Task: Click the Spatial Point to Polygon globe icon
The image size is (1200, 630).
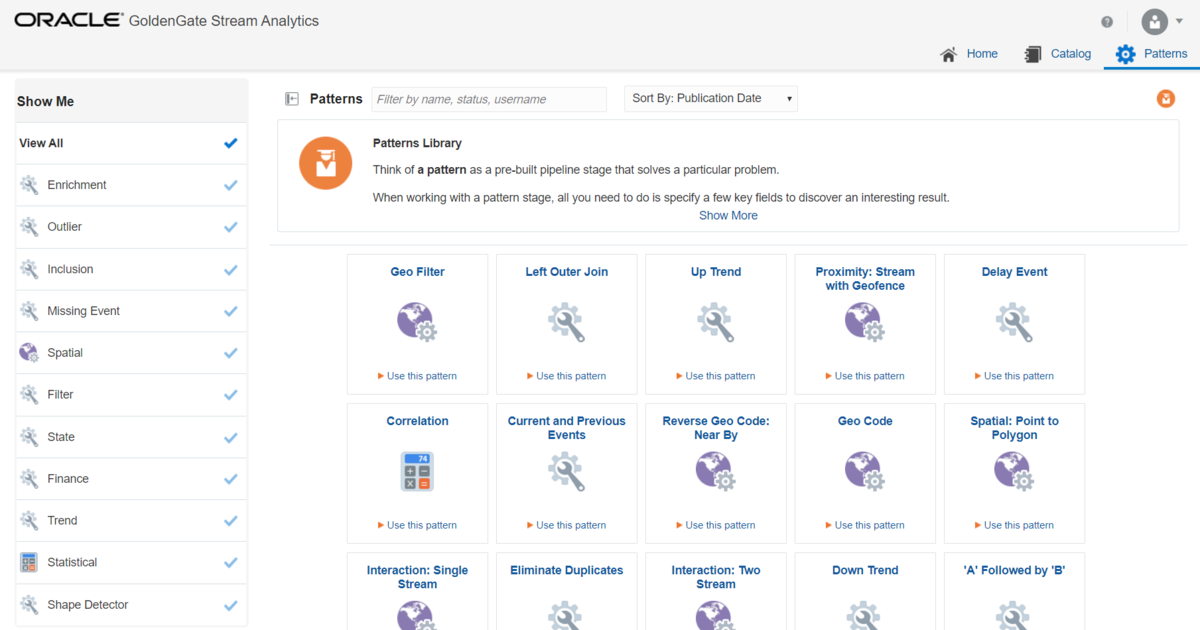Action: tap(1014, 472)
